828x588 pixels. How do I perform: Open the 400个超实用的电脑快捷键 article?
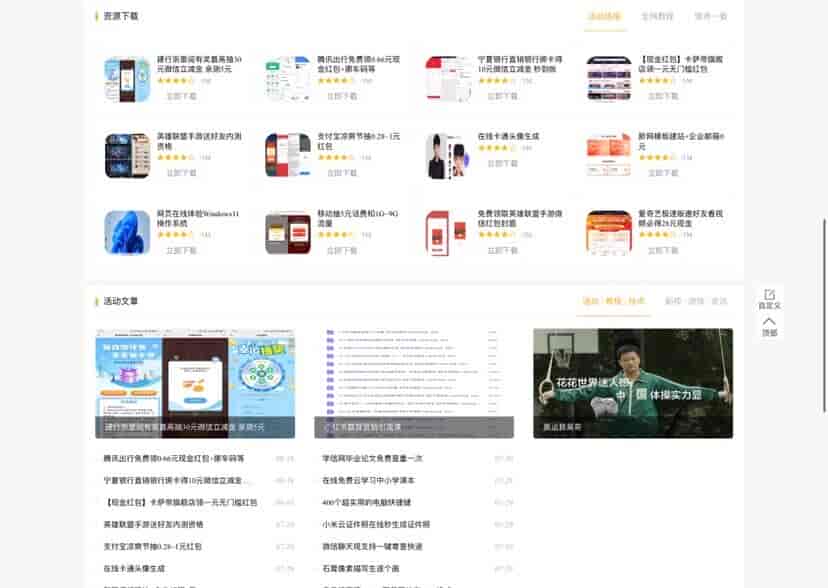(x=366, y=503)
